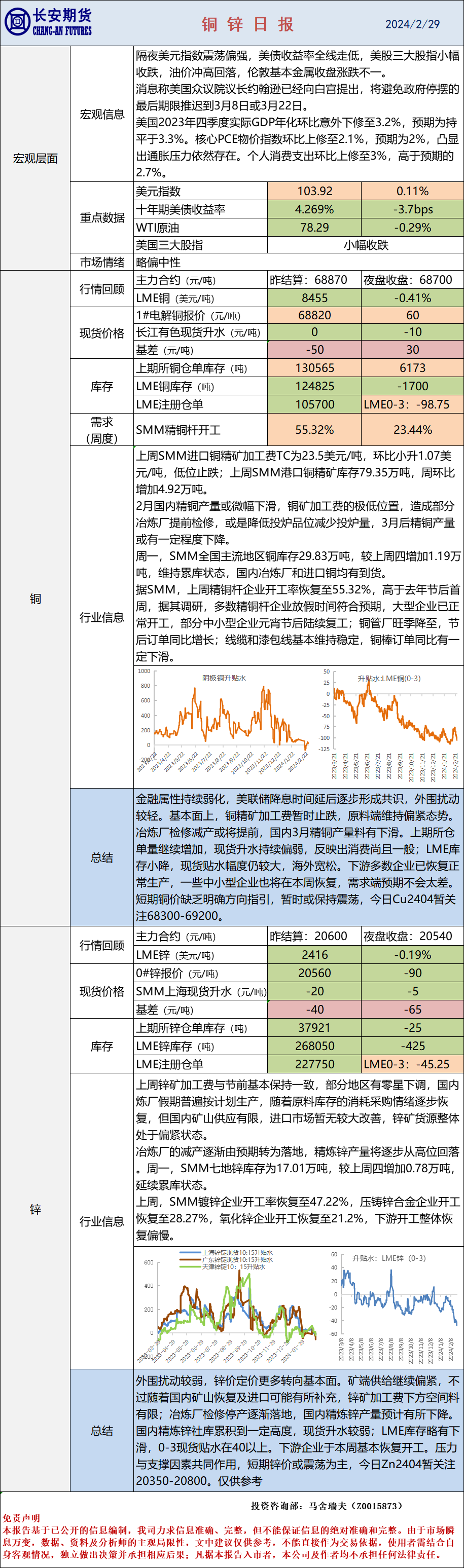Click copper LME注册仓单 value 105700
464x1568 pixels.
tap(314, 404)
